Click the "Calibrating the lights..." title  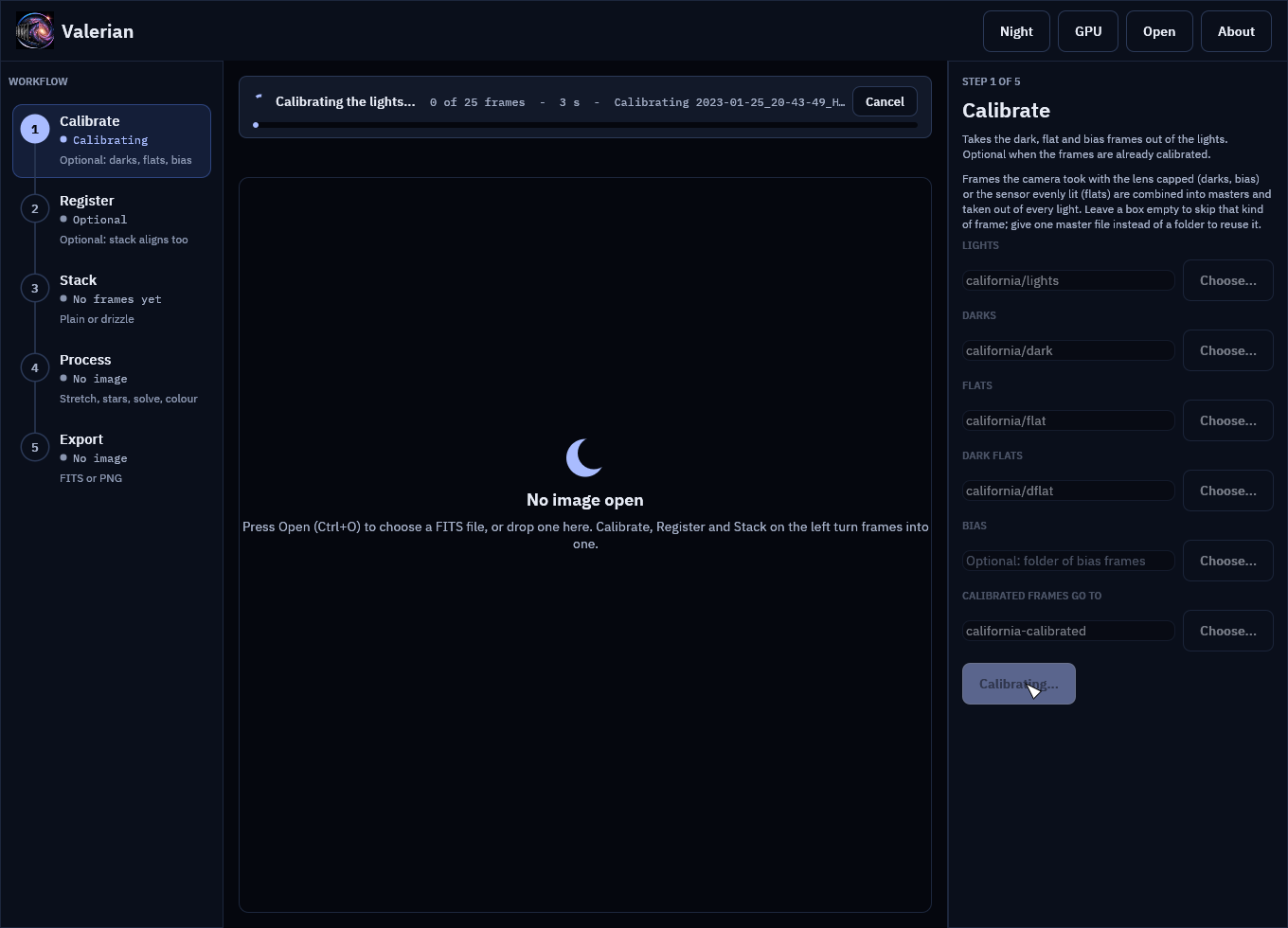tap(346, 101)
